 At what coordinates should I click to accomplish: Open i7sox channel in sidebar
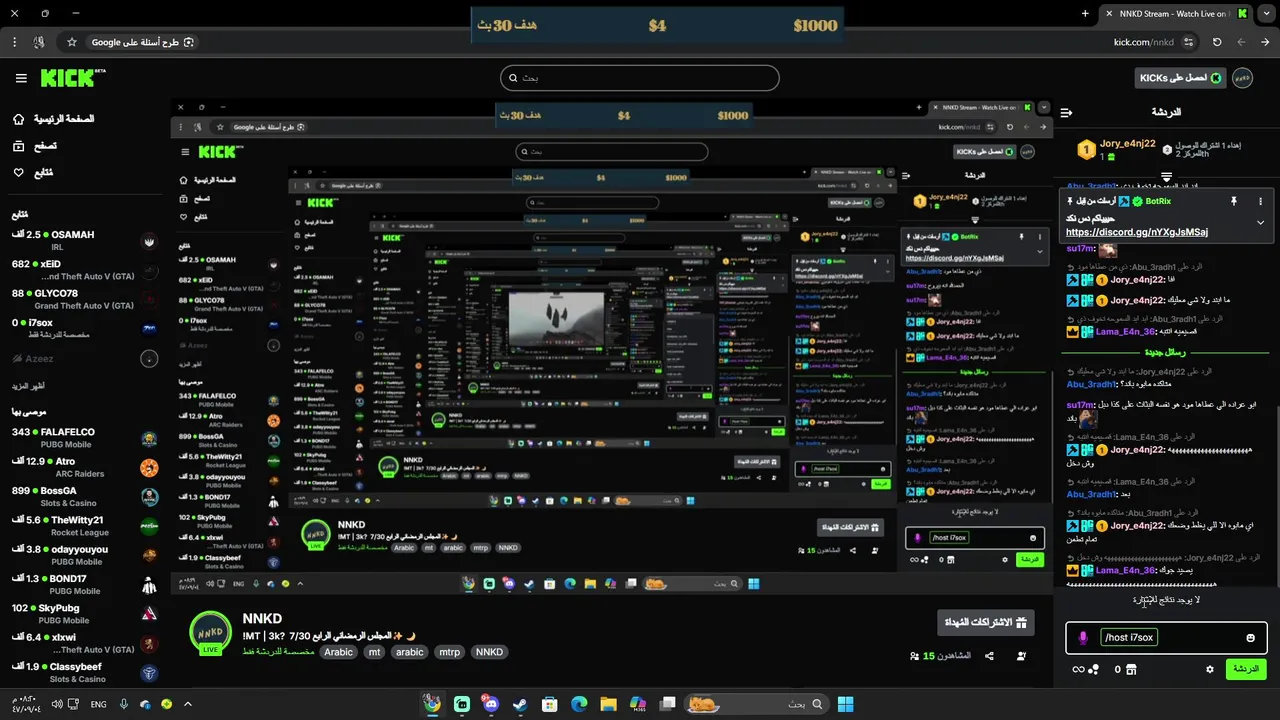point(85,328)
